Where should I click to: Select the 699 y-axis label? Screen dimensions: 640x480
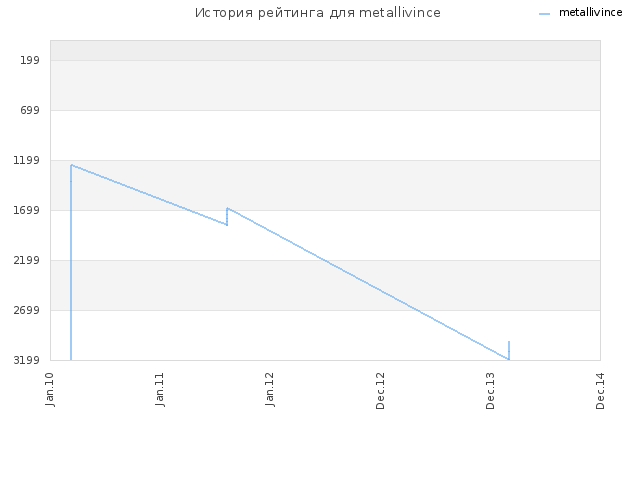(x=30, y=110)
